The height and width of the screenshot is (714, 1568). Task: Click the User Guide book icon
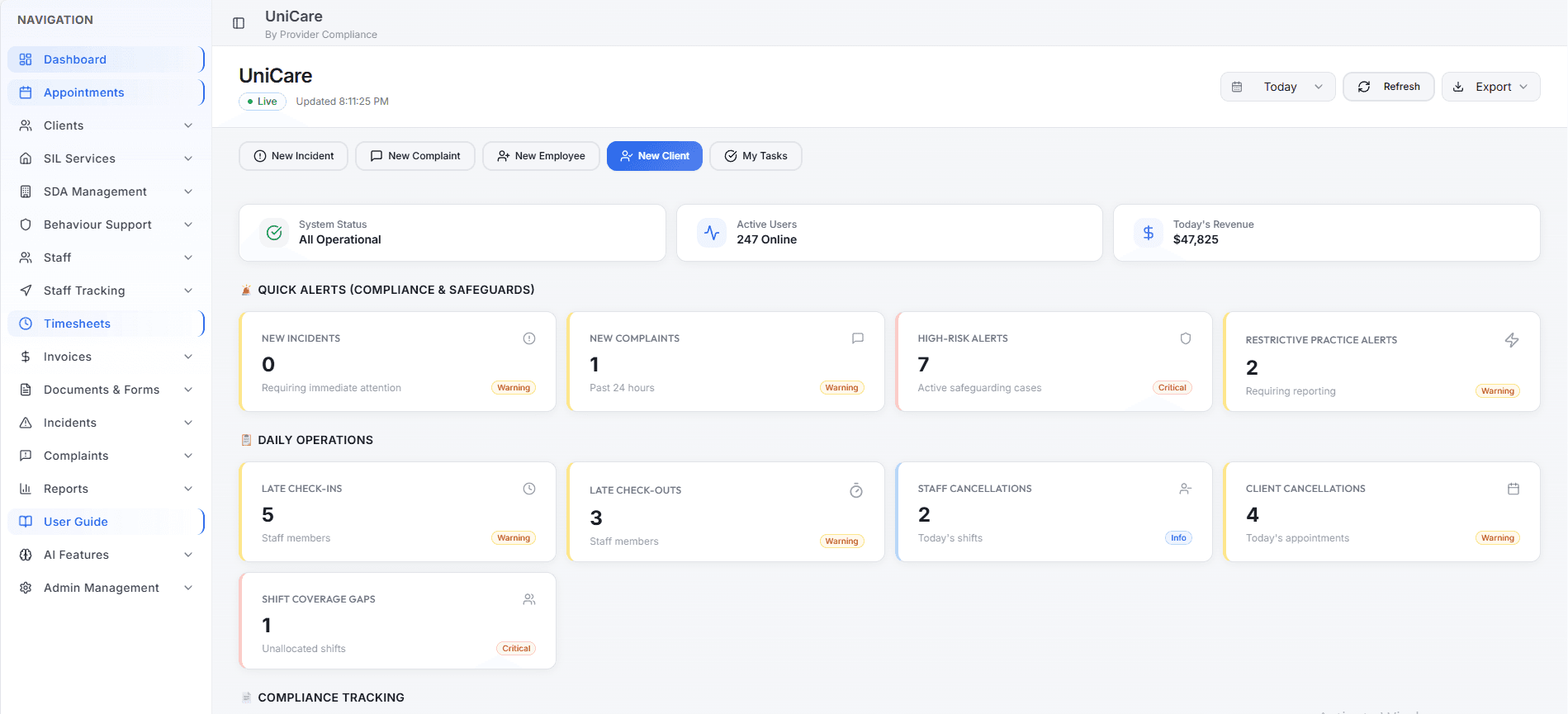pyautogui.click(x=26, y=522)
